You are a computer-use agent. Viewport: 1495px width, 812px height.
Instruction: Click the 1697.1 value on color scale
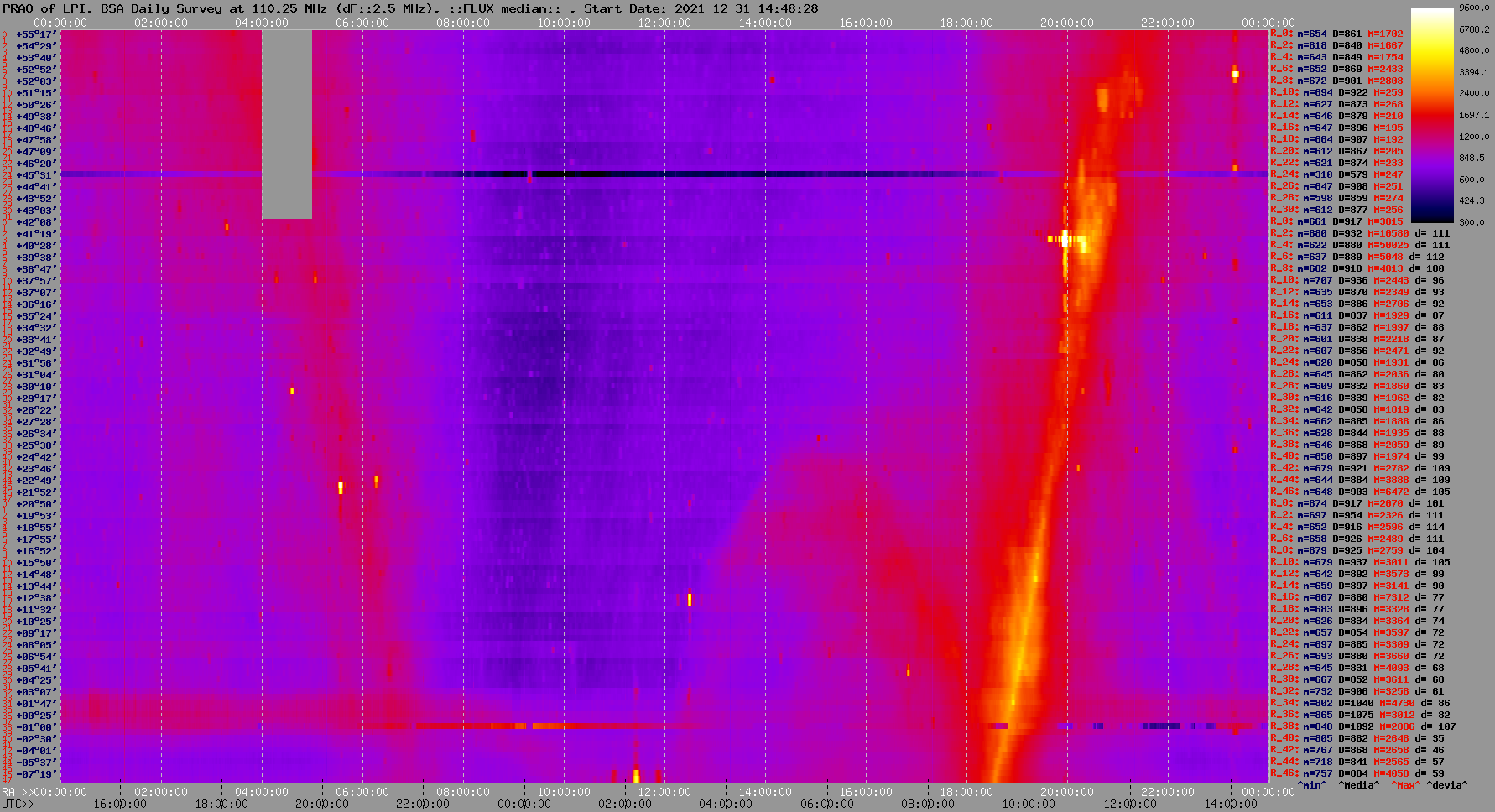click(x=1474, y=115)
